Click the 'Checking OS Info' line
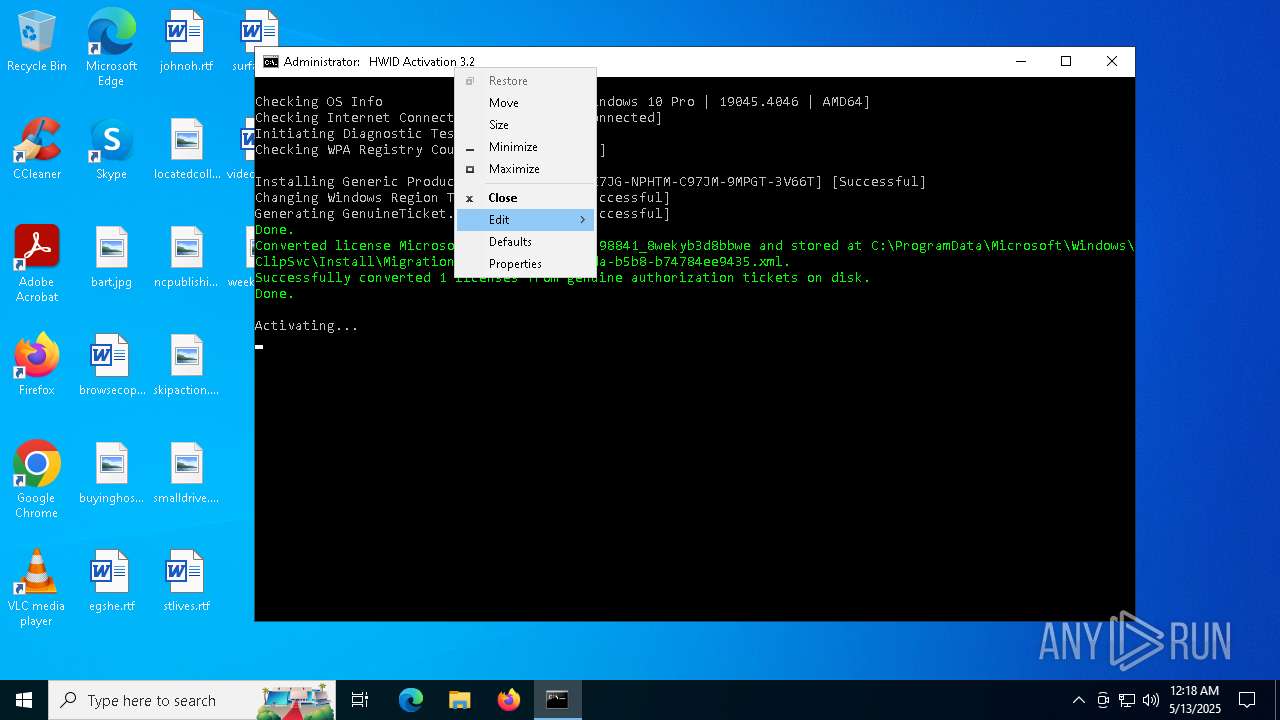The image size is (1280, 720). pyautogui.click(x=319, y=102)
